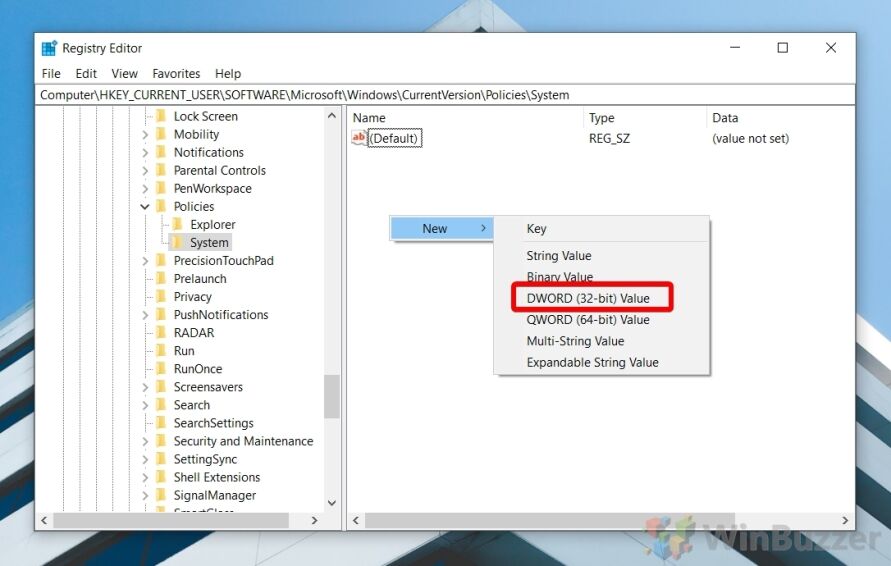Expand the PenWorkspace key
The image size is (891, 566).
[x=145, y=189]
